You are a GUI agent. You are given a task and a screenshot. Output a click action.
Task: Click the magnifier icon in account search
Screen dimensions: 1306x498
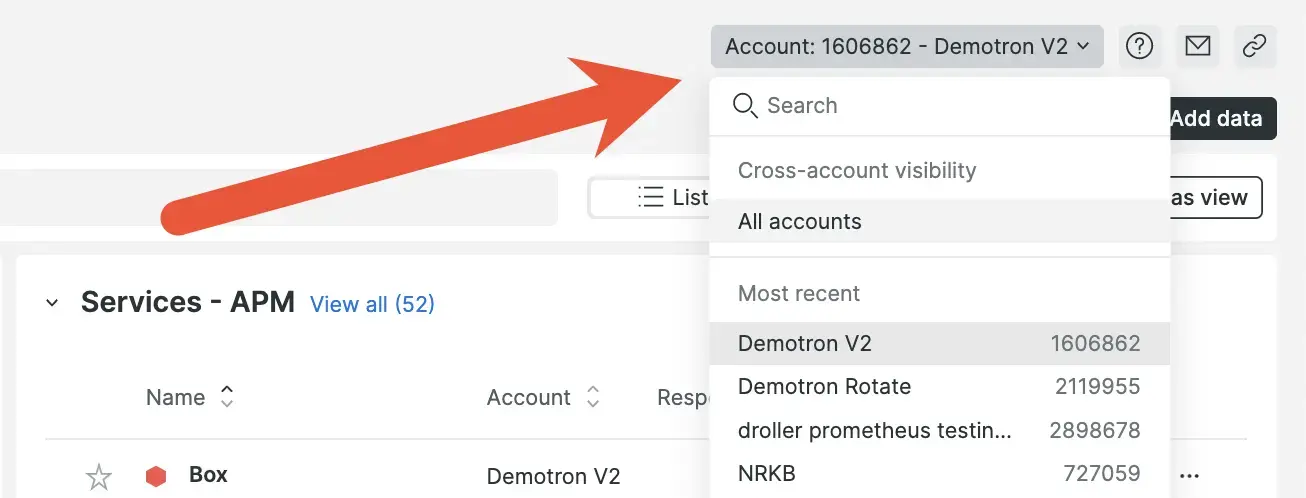coord(745,106)
